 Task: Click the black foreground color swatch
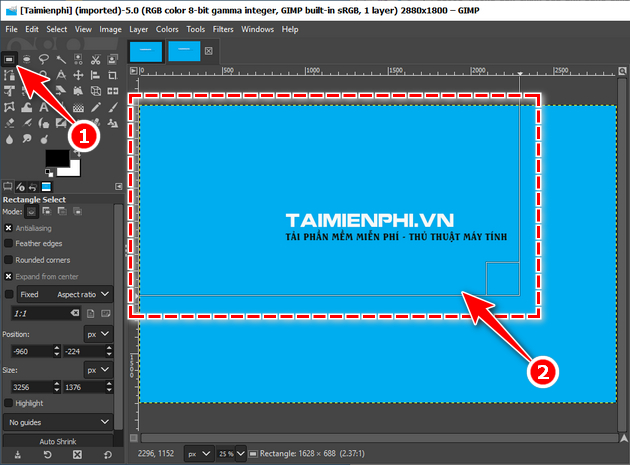pyautogui.click(x=57, y=158)
